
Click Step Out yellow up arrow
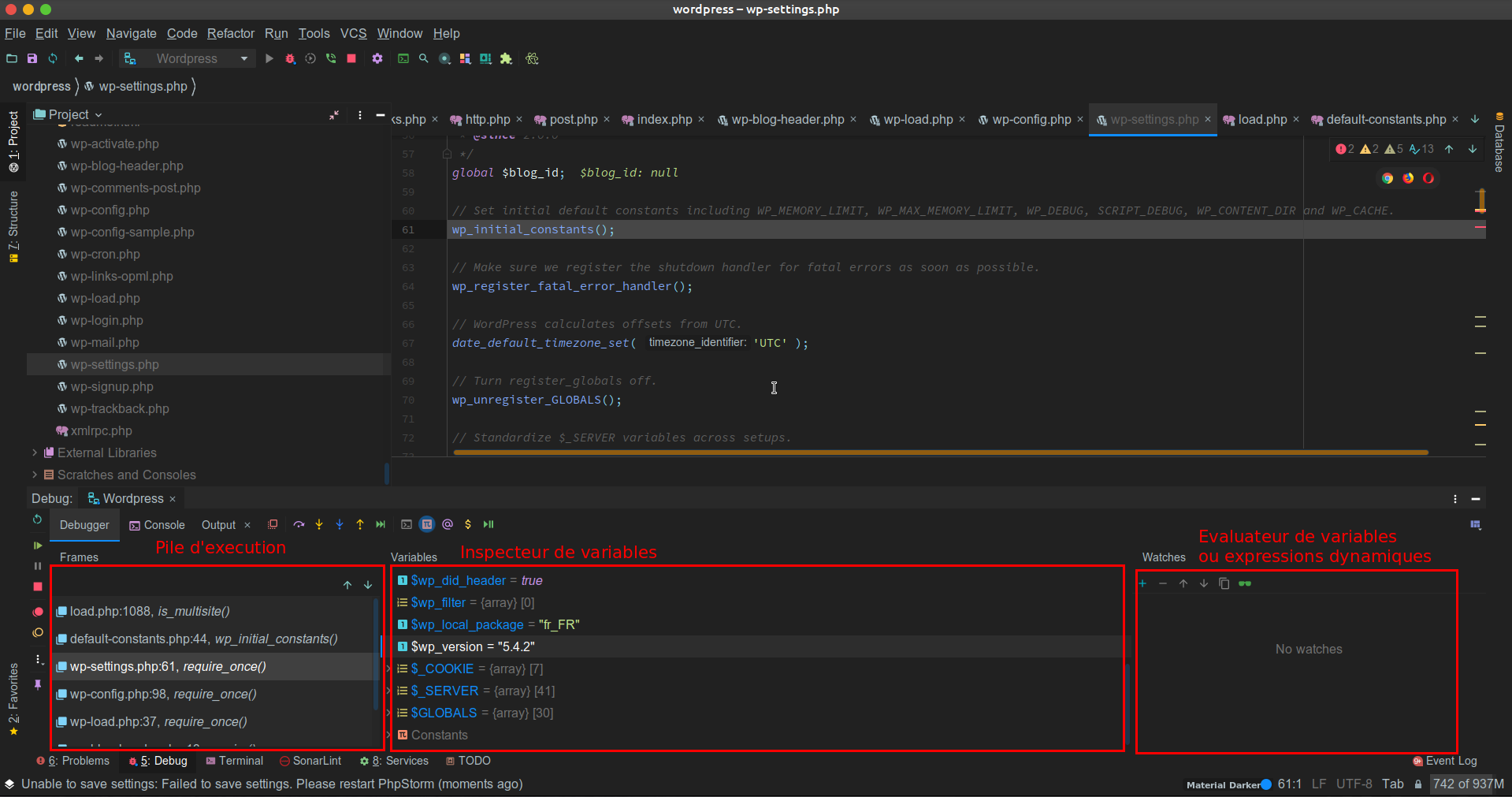(x=360, y=524)
